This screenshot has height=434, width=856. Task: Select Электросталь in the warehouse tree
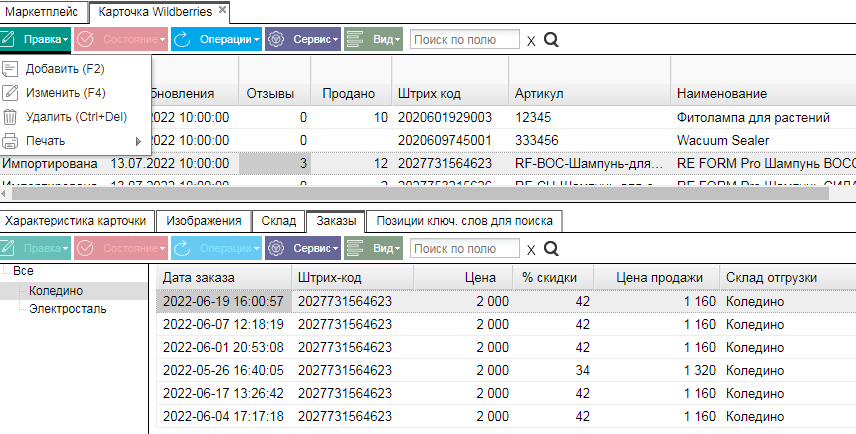tap(68, 309)
